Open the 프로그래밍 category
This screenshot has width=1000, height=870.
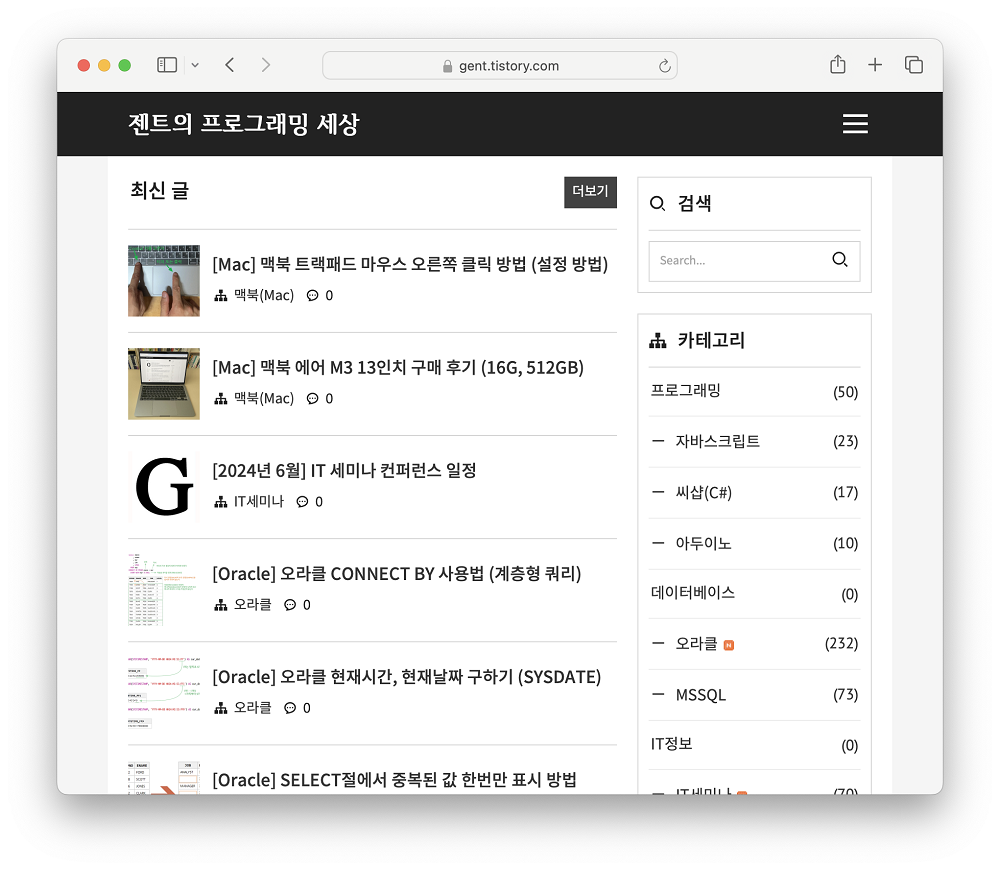point(686,390)
